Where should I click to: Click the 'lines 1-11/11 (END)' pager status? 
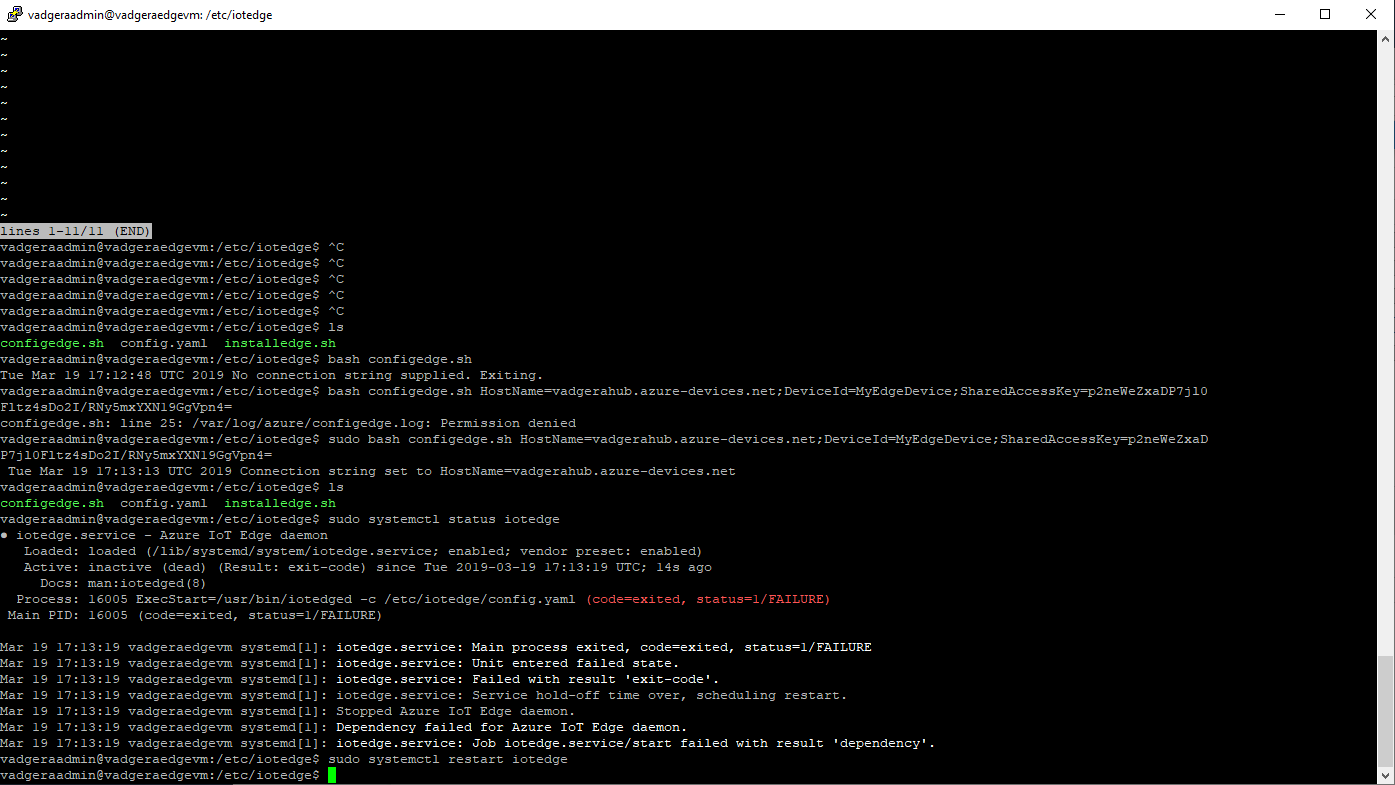click(76, 231)
